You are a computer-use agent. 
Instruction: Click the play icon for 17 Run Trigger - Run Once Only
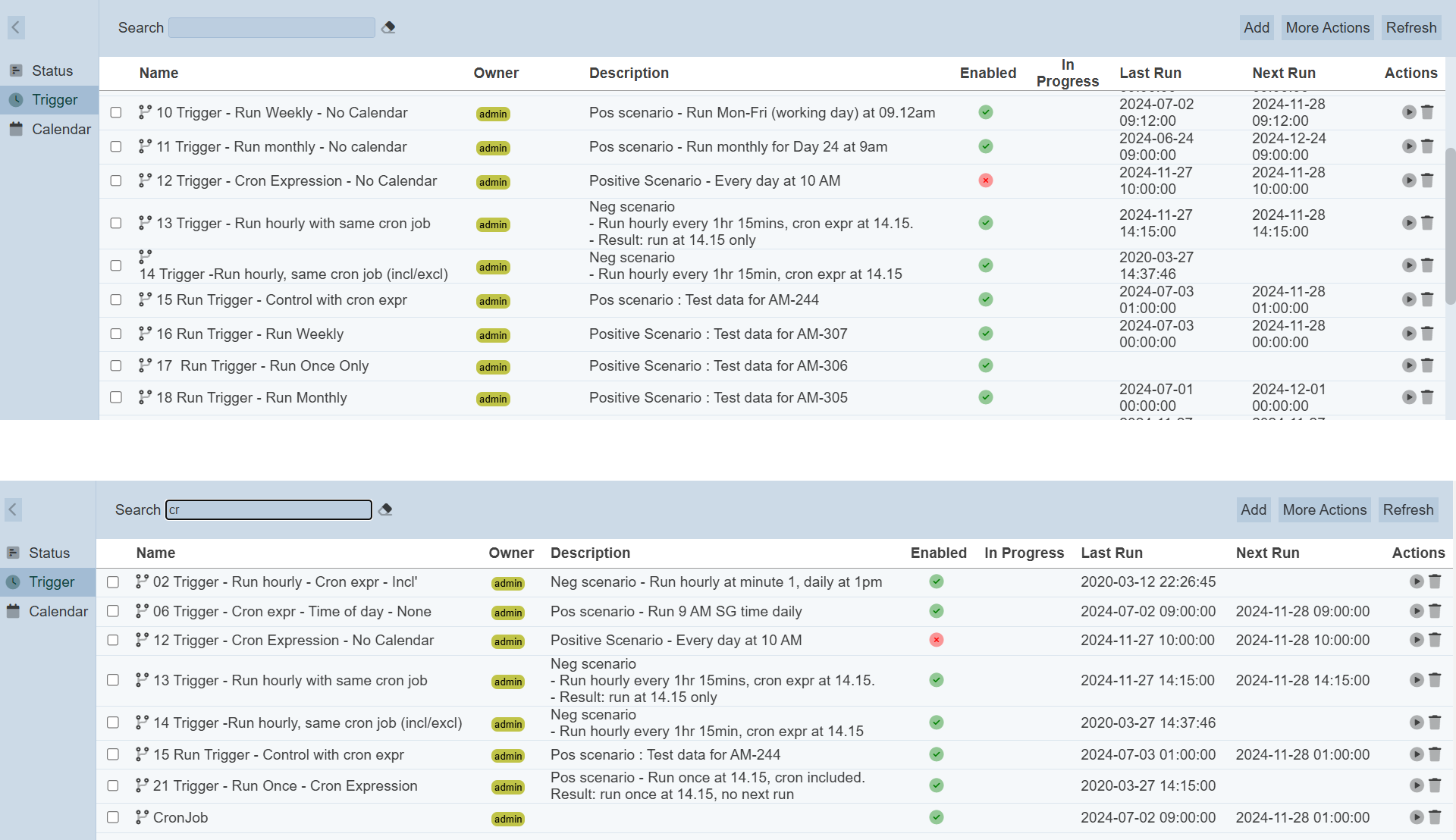(x=1408, y=365)
